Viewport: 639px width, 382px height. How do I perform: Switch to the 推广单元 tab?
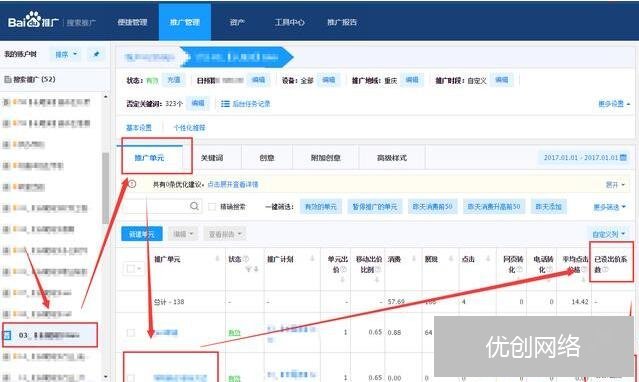point(149,157)
